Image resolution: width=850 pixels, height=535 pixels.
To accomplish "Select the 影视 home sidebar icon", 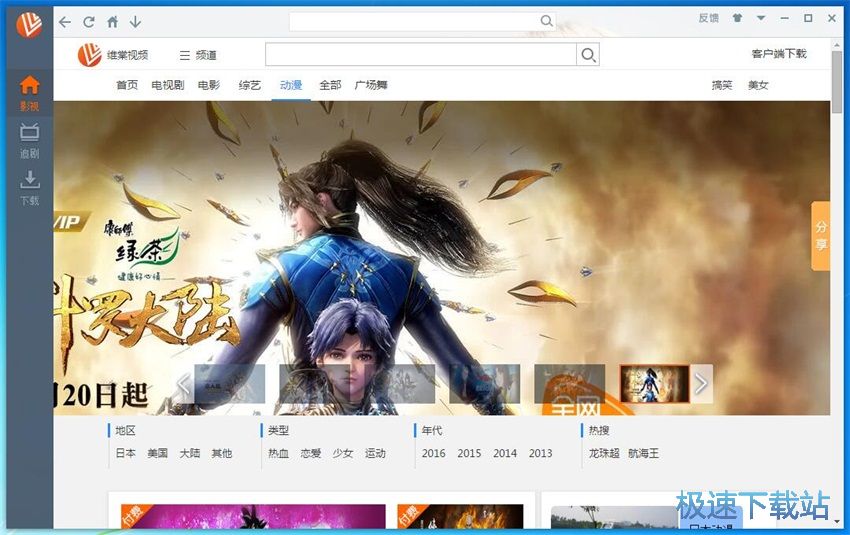I will click(x=30, y=93).
